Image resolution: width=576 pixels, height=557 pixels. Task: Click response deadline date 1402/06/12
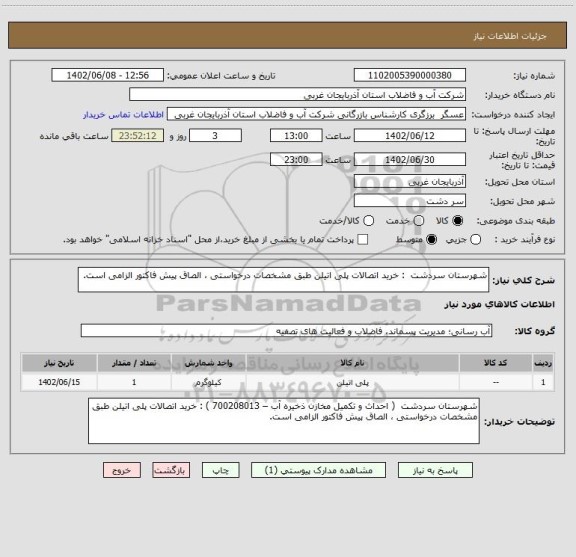pyautogui.click(x=410, y=136)
